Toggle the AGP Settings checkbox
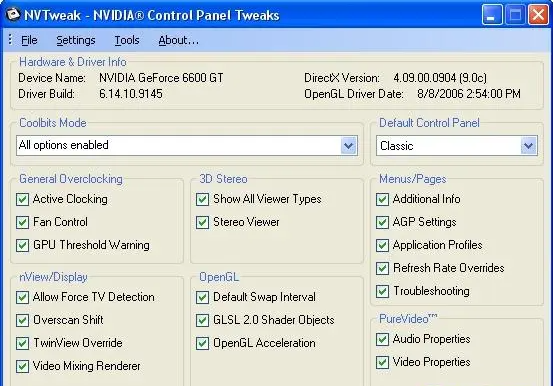Screen dimensions: 553x386 tap(382, 222)
